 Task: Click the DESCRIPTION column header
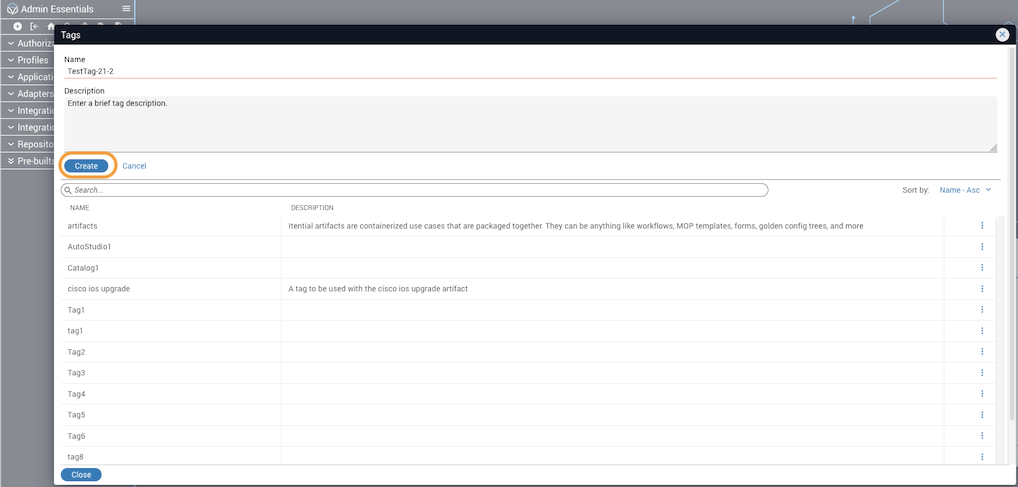(312, 208)
